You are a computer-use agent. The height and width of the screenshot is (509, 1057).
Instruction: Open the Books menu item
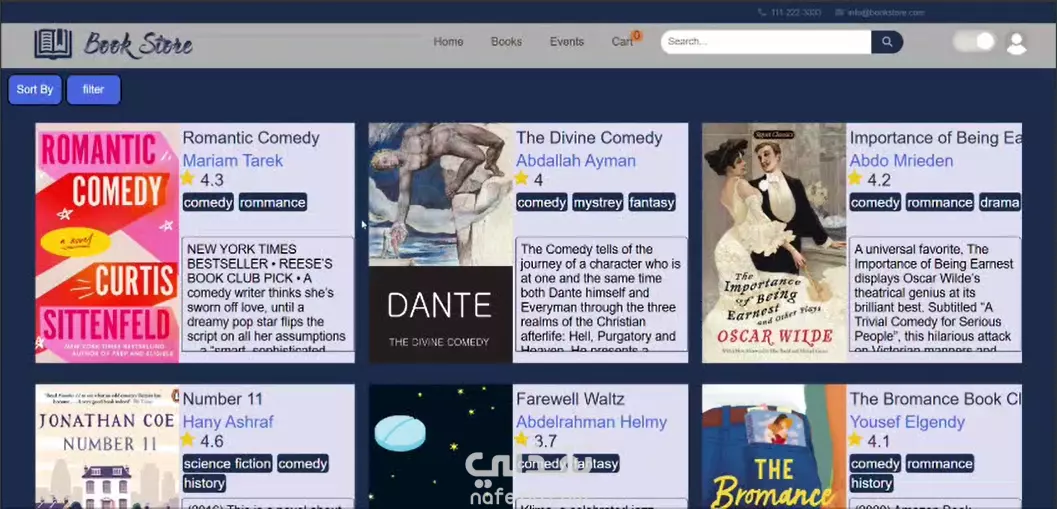tap(506, 42)
